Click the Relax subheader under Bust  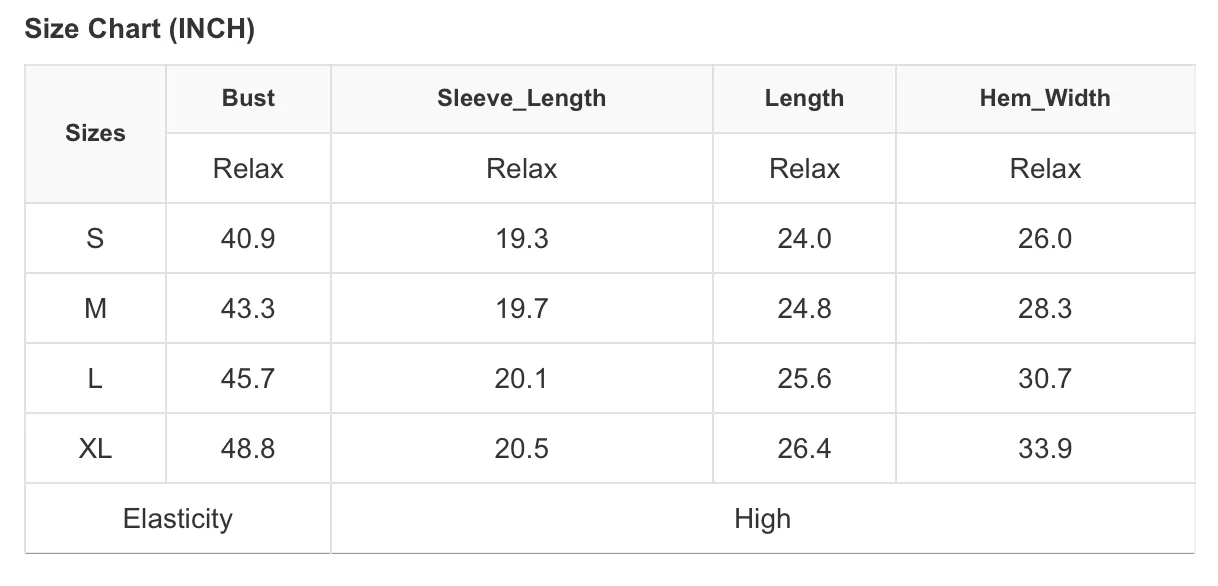click(x=248, y=169)
